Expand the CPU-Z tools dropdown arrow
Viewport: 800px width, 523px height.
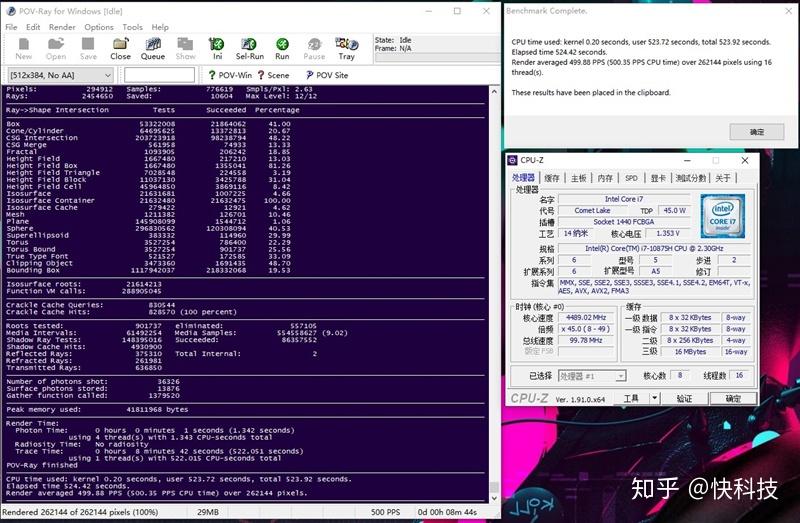pos(654,398)
